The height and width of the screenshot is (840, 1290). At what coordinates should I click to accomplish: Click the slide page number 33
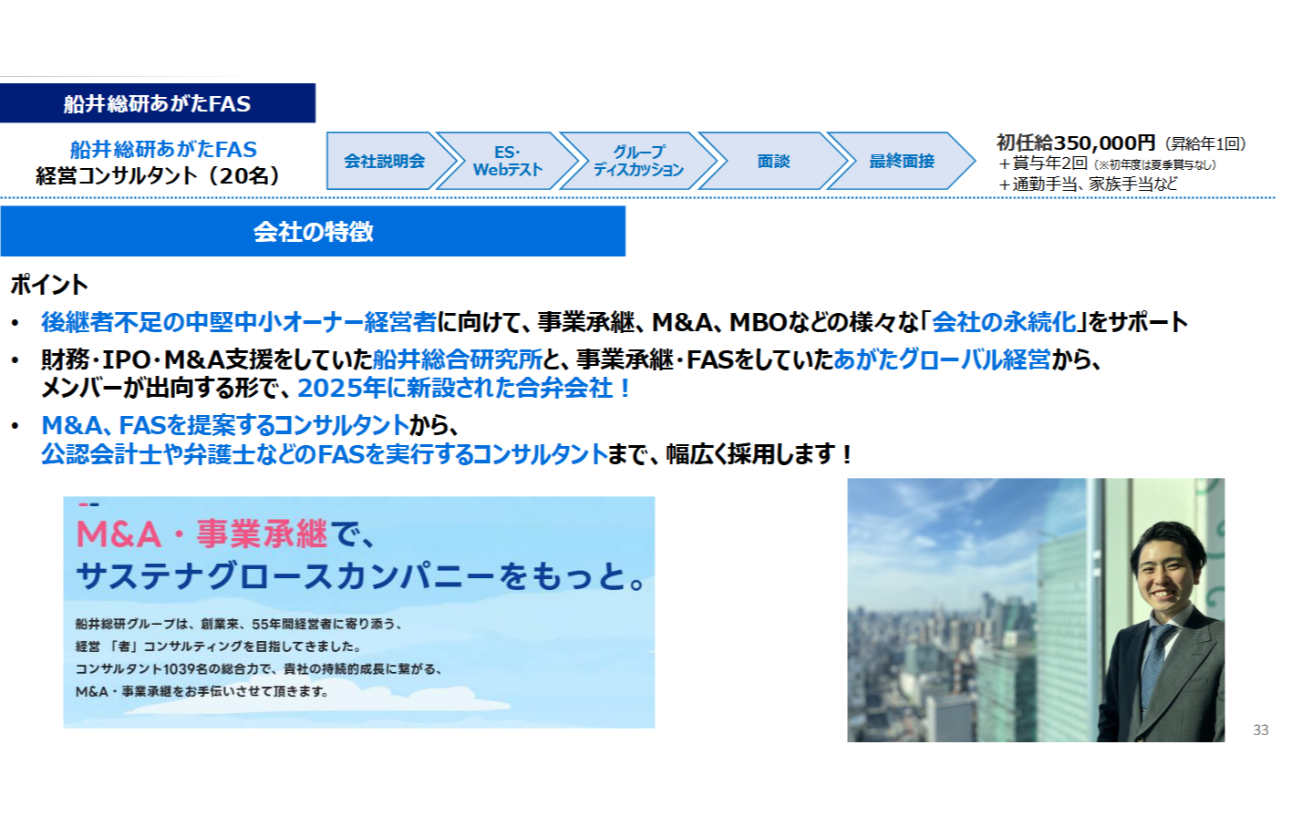1260,730
